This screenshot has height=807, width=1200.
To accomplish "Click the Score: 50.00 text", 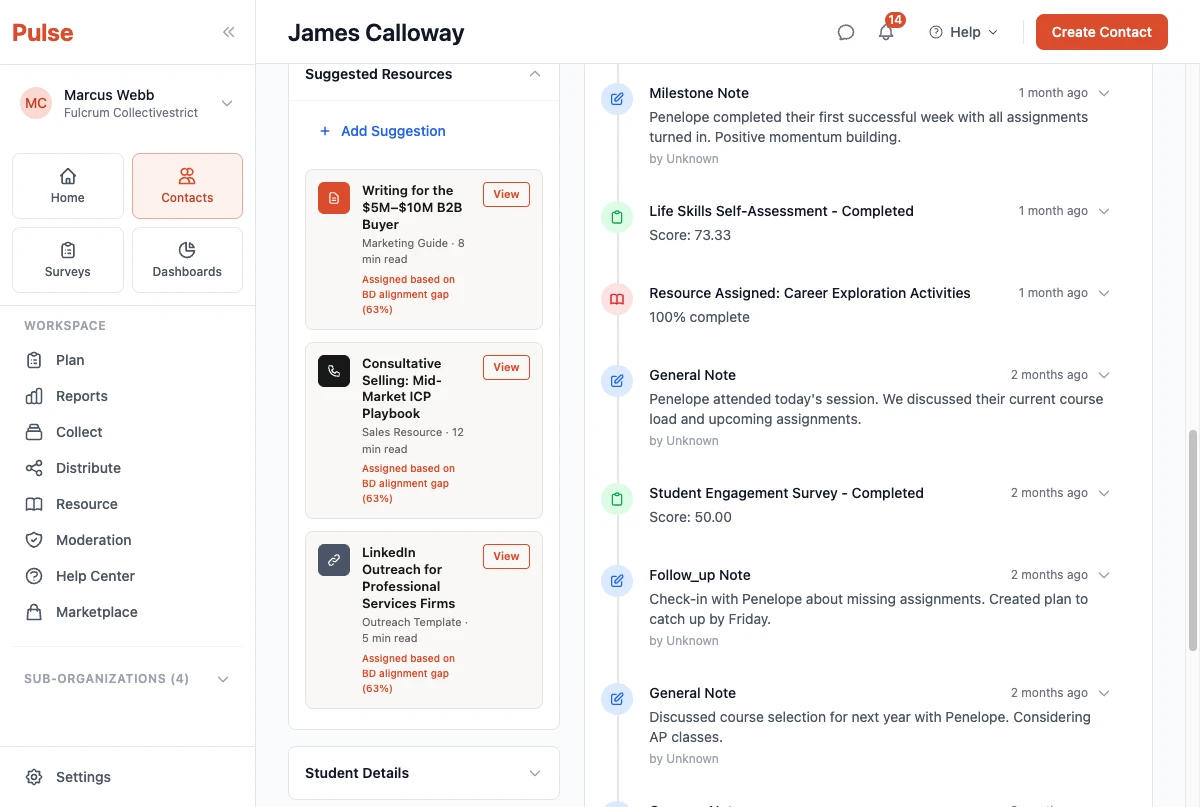I will pyautogui.click(x=690, y=517).
